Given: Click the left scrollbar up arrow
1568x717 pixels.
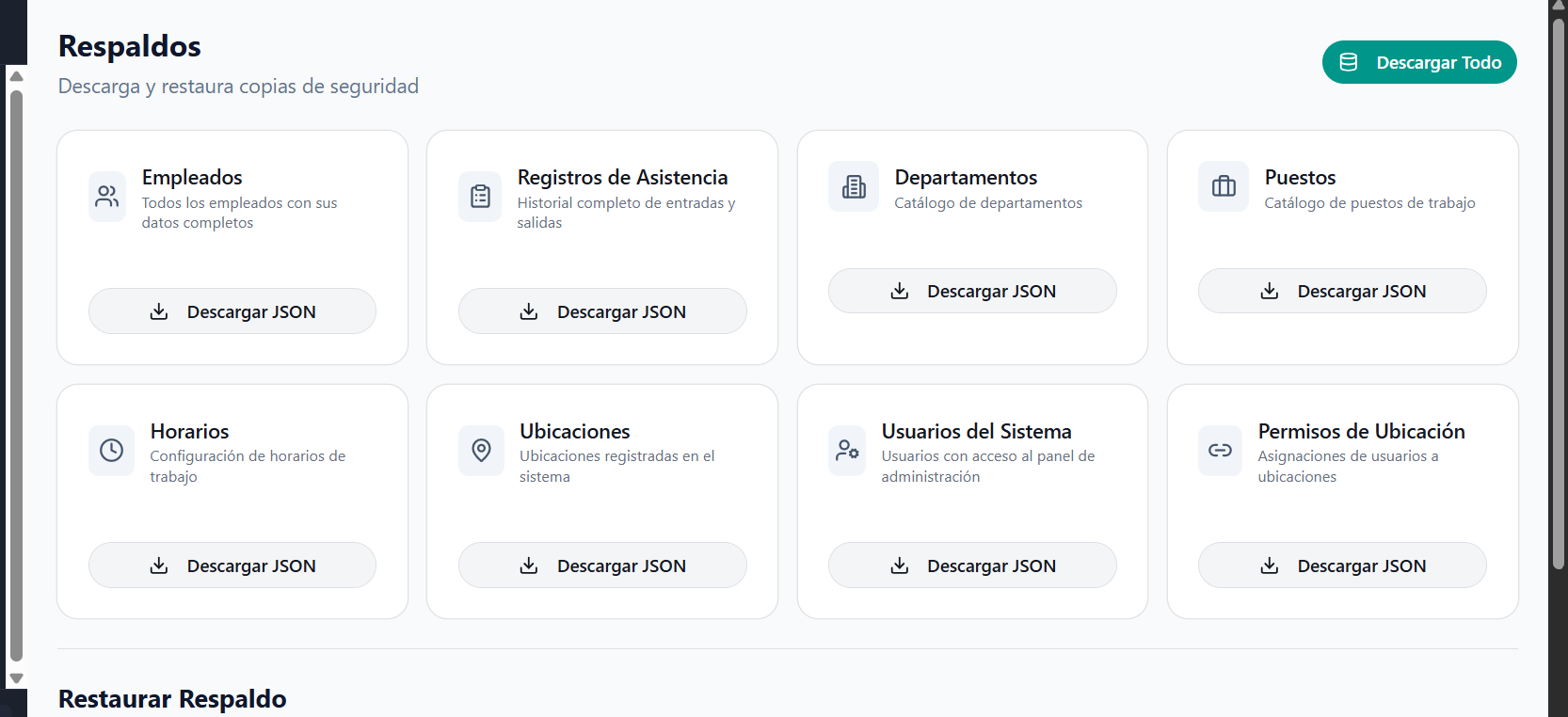Looking at the screenshot, I should click(x=16, y=76).
